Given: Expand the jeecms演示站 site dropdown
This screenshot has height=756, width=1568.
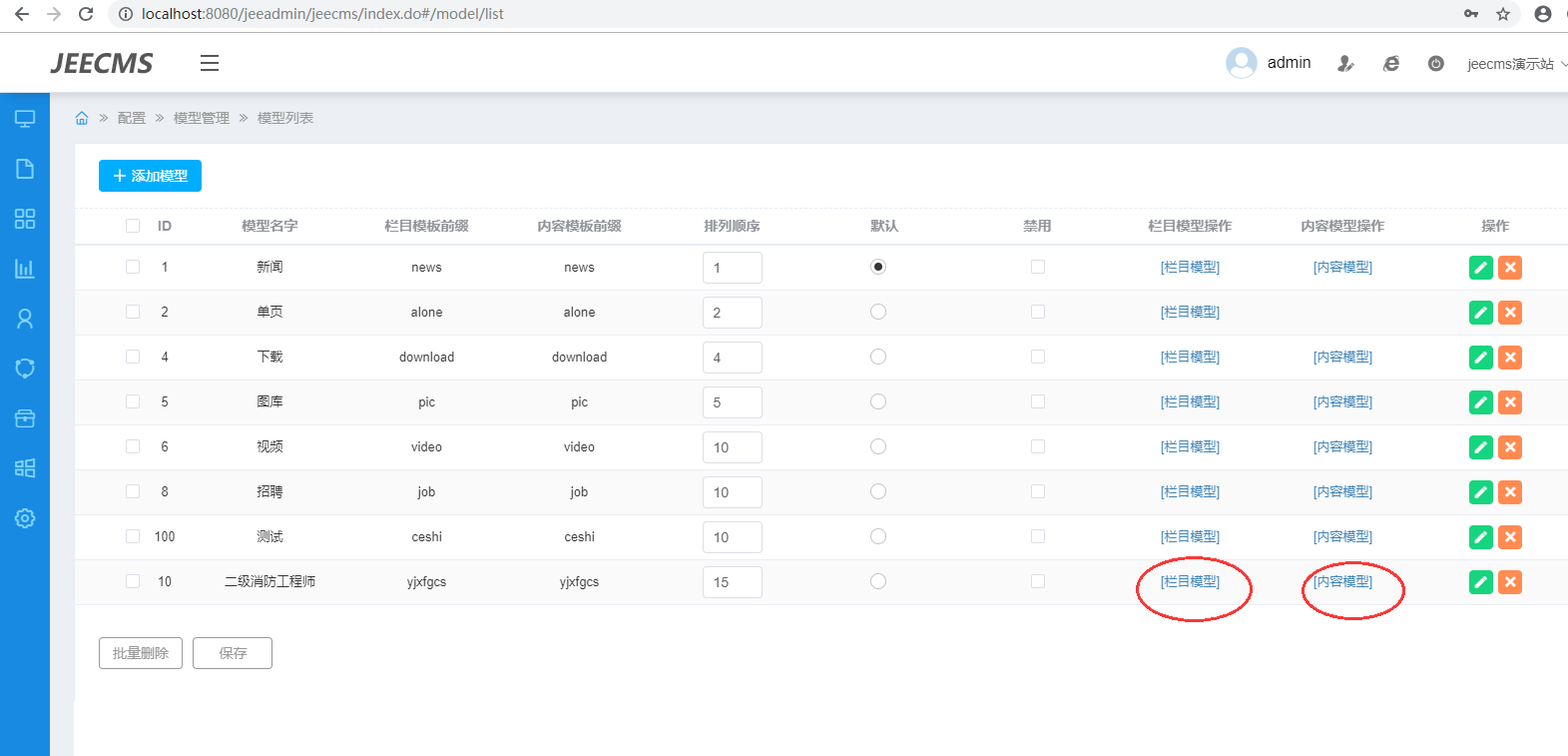Looking at the screenshot, I should tap(1515, 64).
